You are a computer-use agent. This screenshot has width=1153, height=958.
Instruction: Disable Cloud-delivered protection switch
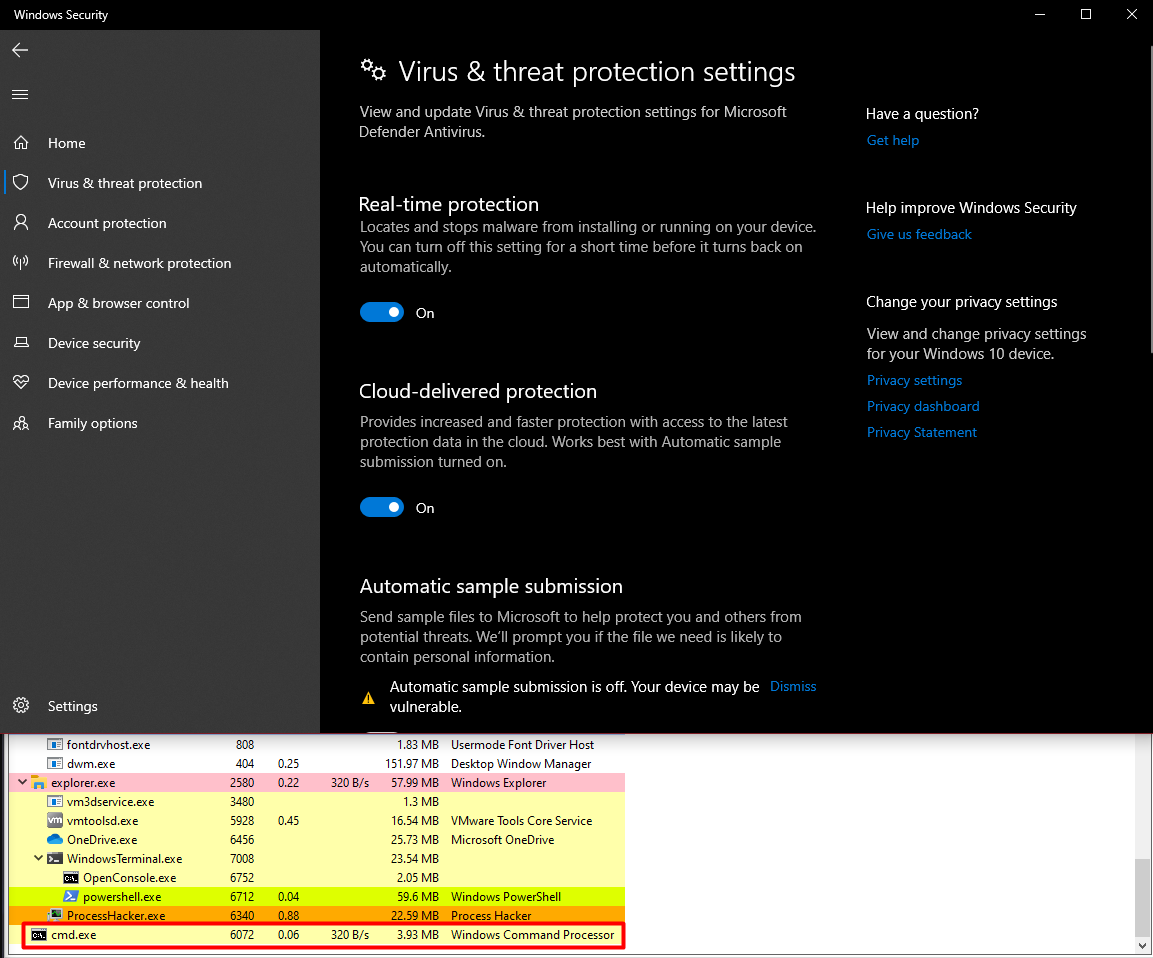click(x=382, y=508)
